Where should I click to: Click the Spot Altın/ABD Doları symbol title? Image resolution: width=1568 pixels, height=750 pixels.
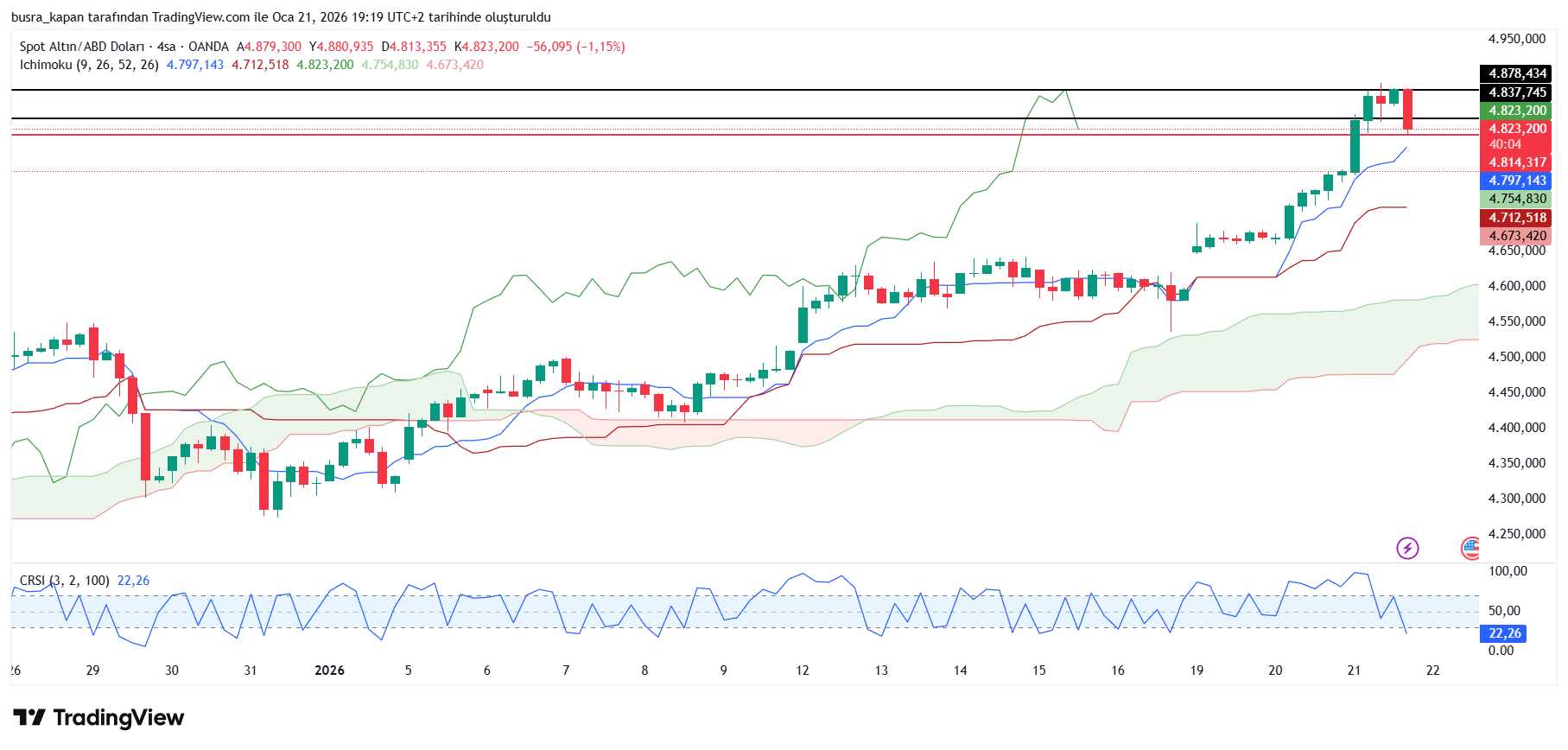124,47
